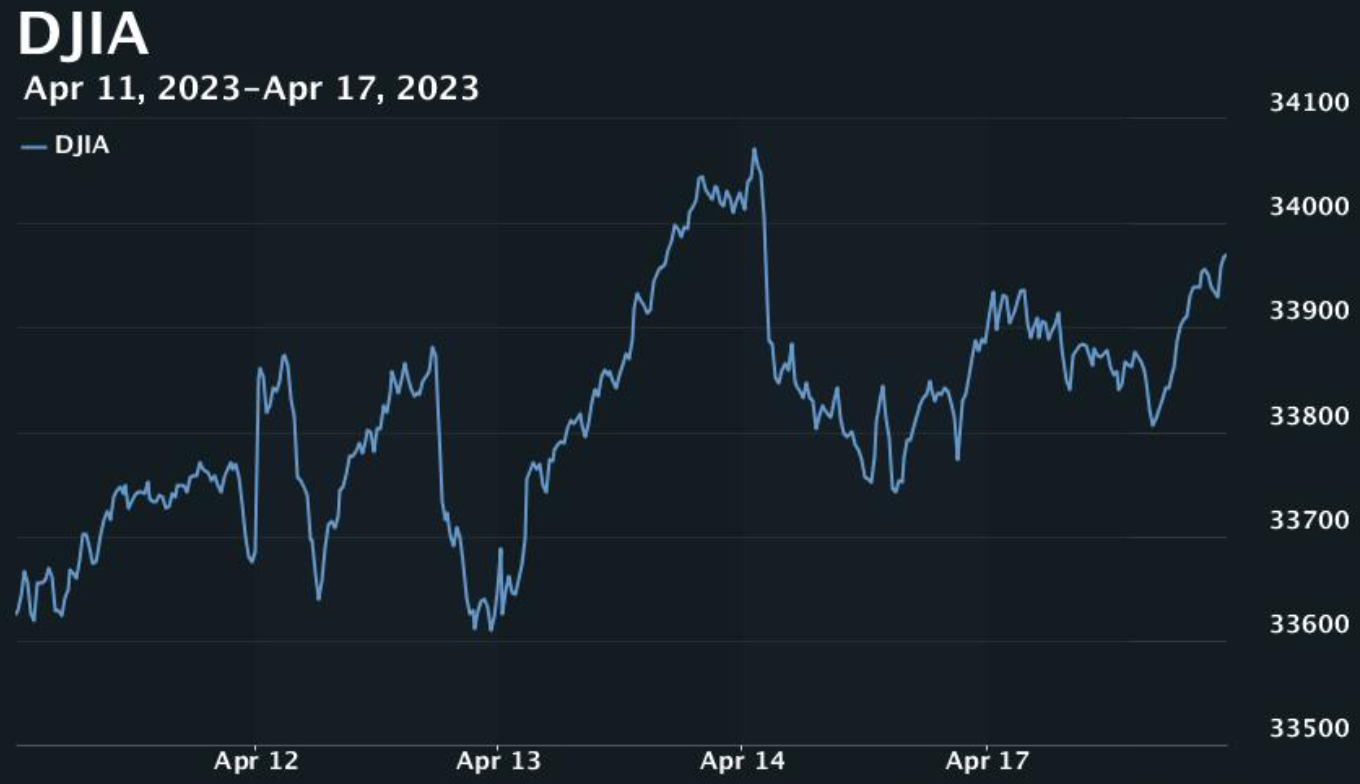
Task: Click the 33500 y-axis label
Action: [x=1308, y=727]
